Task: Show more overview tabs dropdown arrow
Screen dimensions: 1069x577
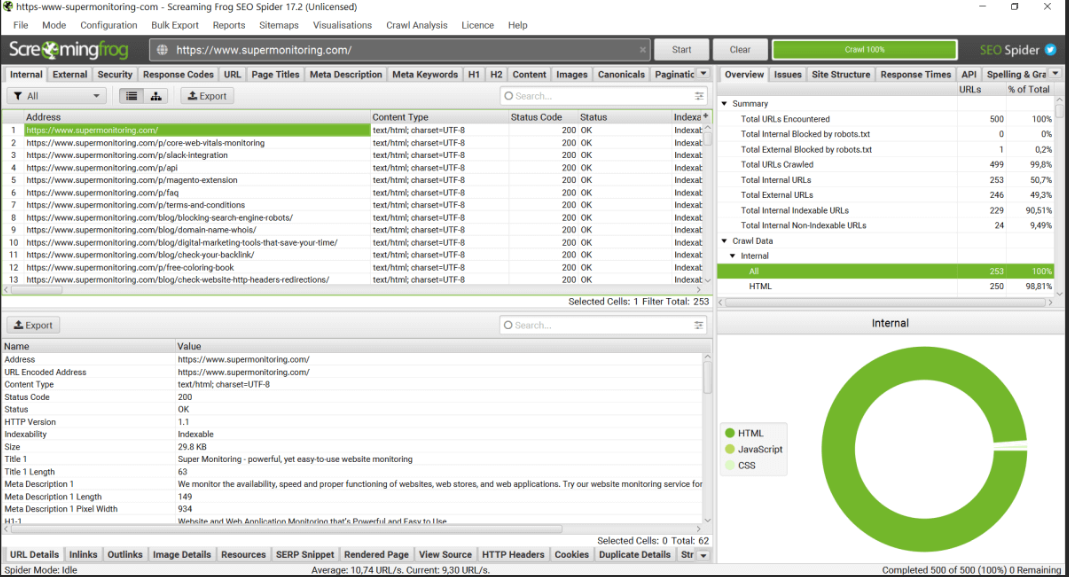Action: tap(1055, 74)
